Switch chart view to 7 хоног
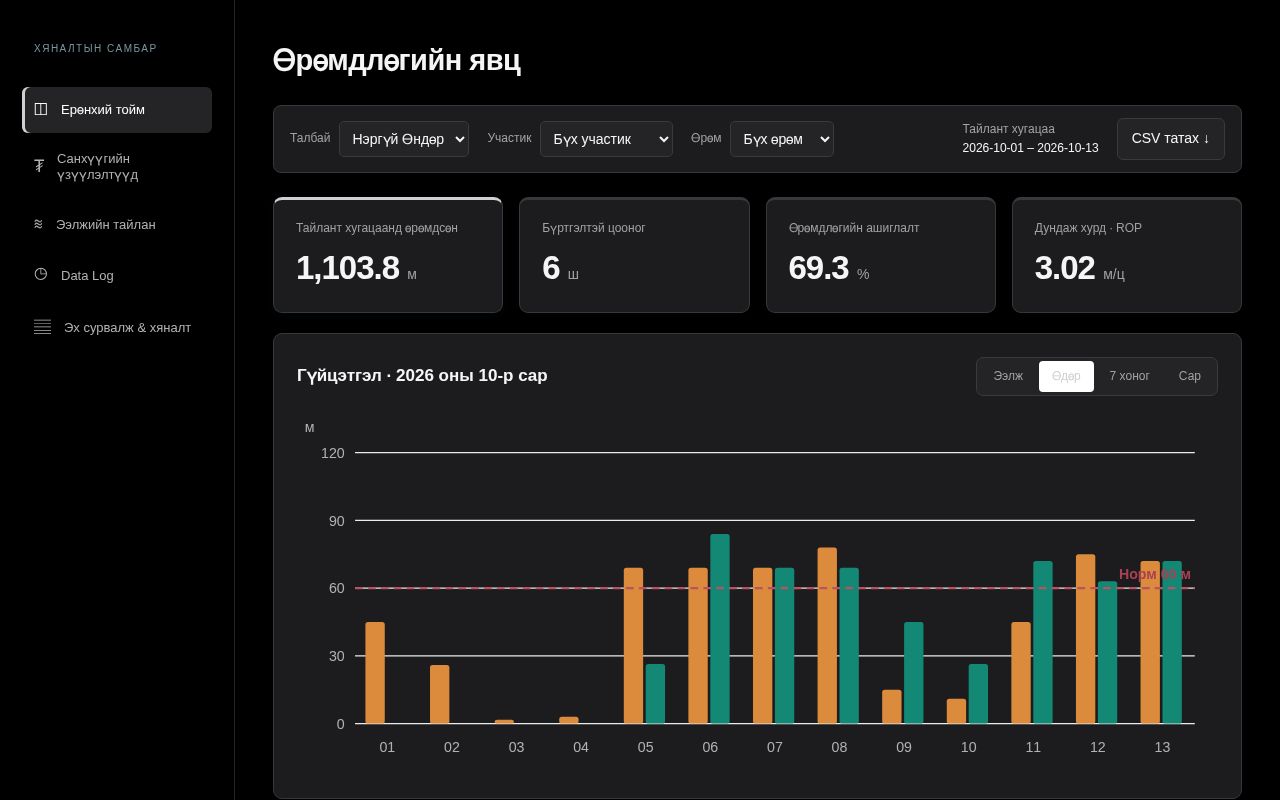The height and width of the screenshot is (800, 1280). click(x=1129, y=376)
